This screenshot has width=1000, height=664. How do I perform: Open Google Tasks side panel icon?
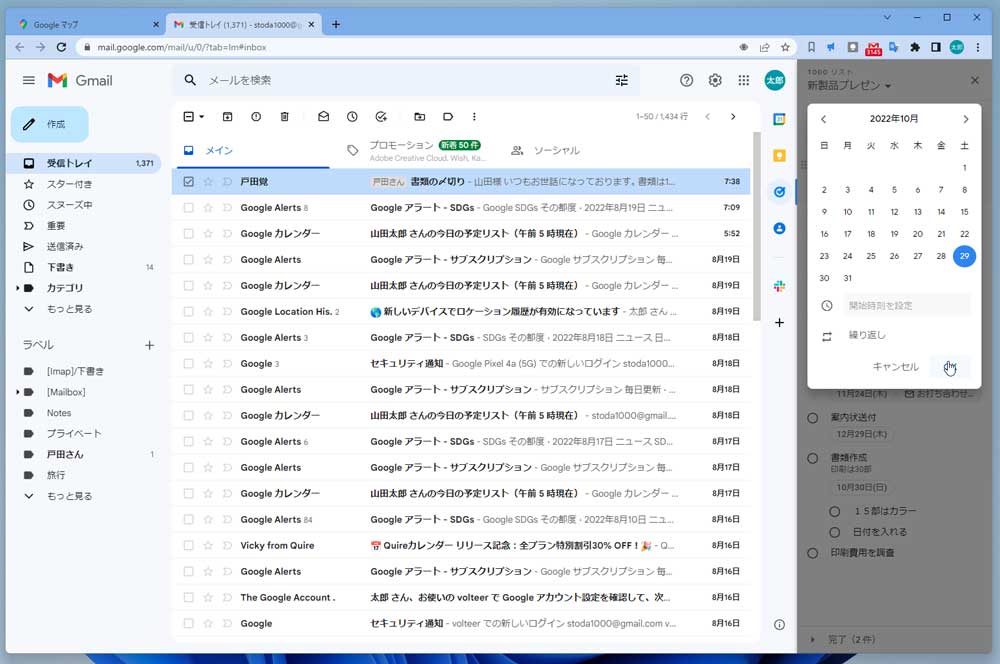pyautogui.click(x=779, y=192)
